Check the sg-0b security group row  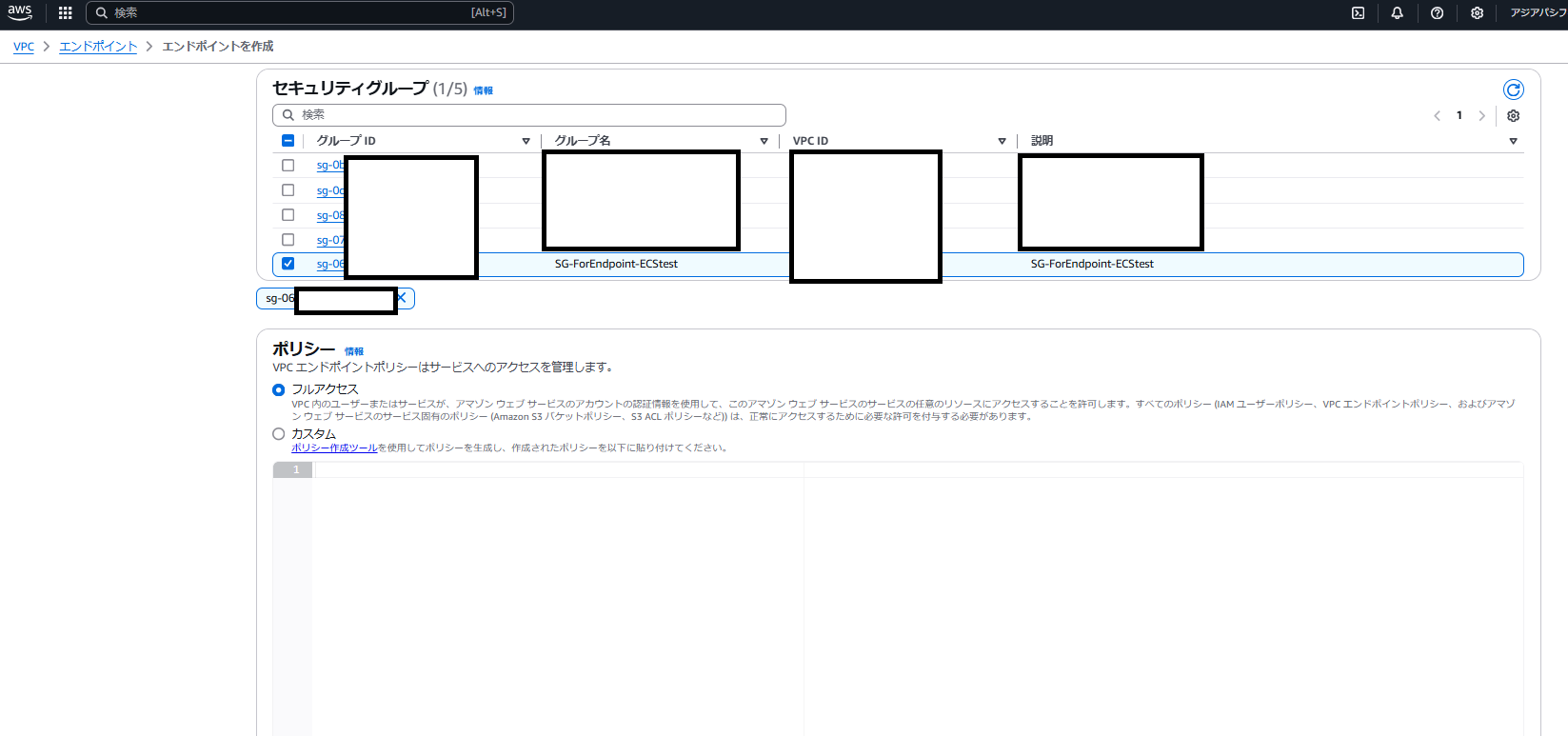[288, 165]
